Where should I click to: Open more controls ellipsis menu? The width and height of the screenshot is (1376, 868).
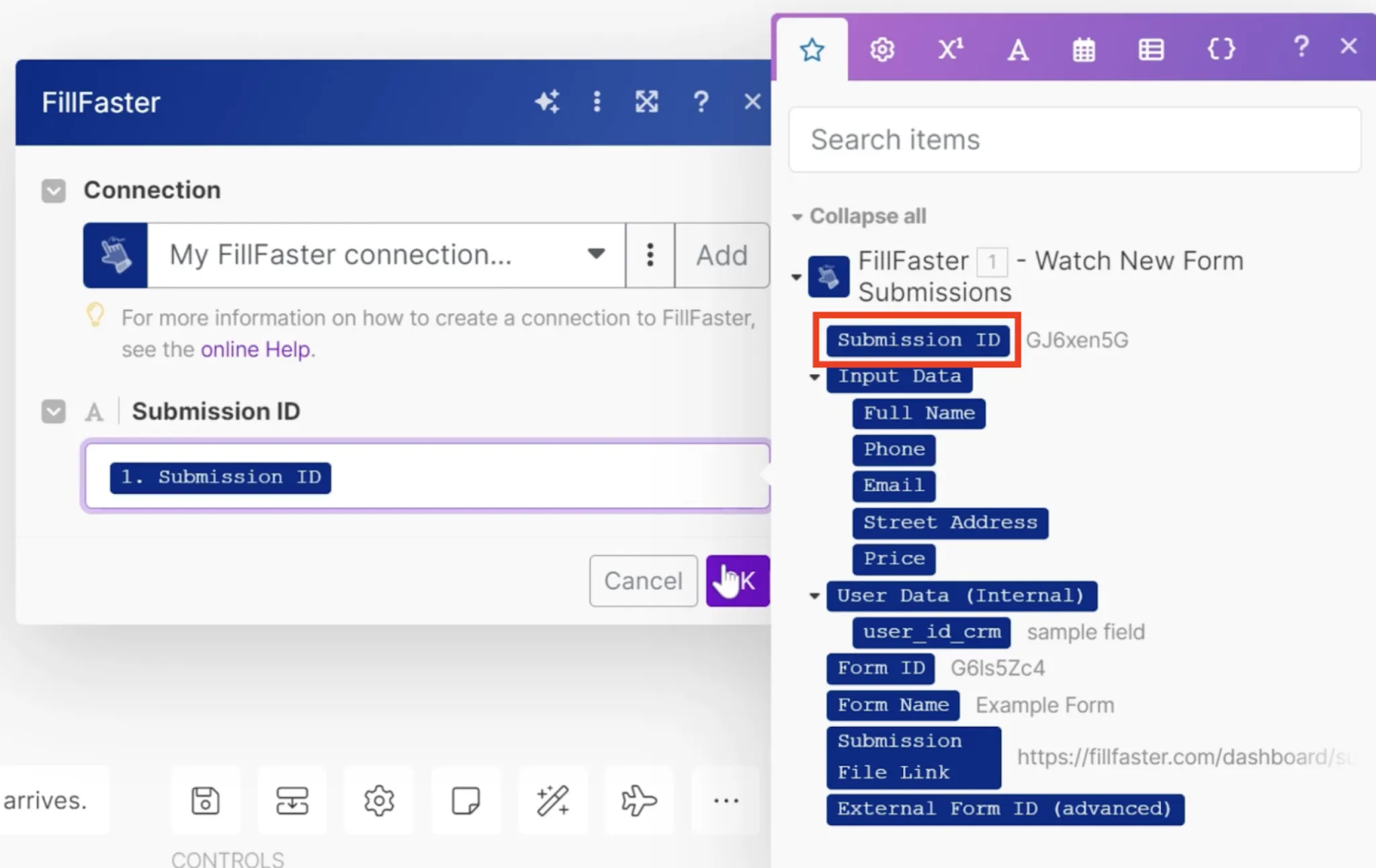726,800
